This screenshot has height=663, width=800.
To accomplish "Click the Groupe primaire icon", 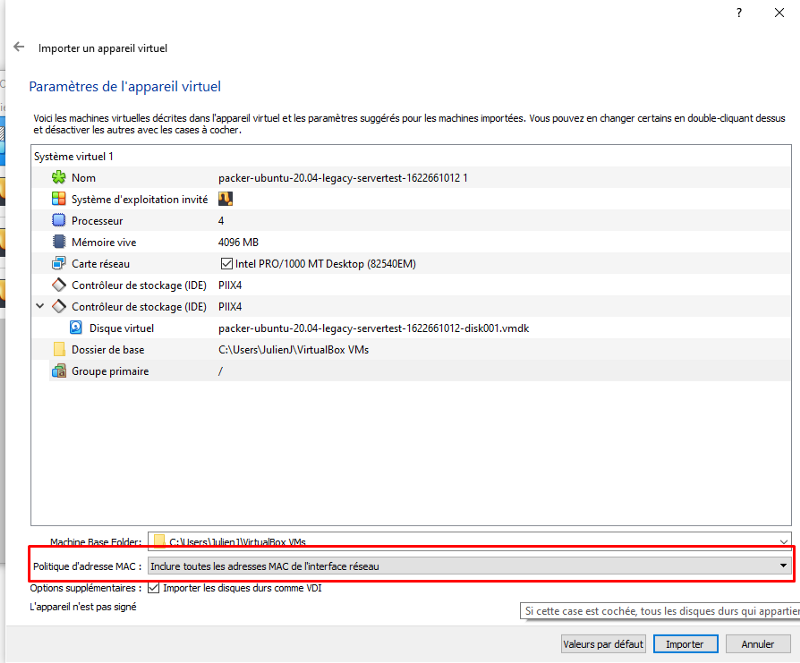I will (x=58, y=371).
